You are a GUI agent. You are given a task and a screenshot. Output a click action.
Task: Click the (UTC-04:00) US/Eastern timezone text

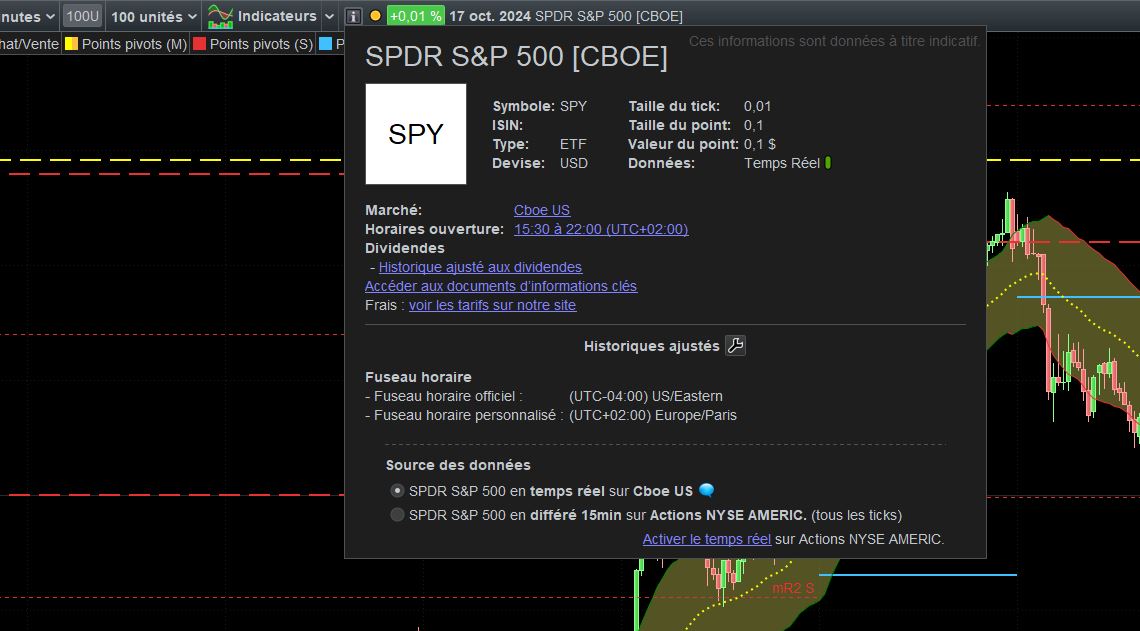(646, 396)
